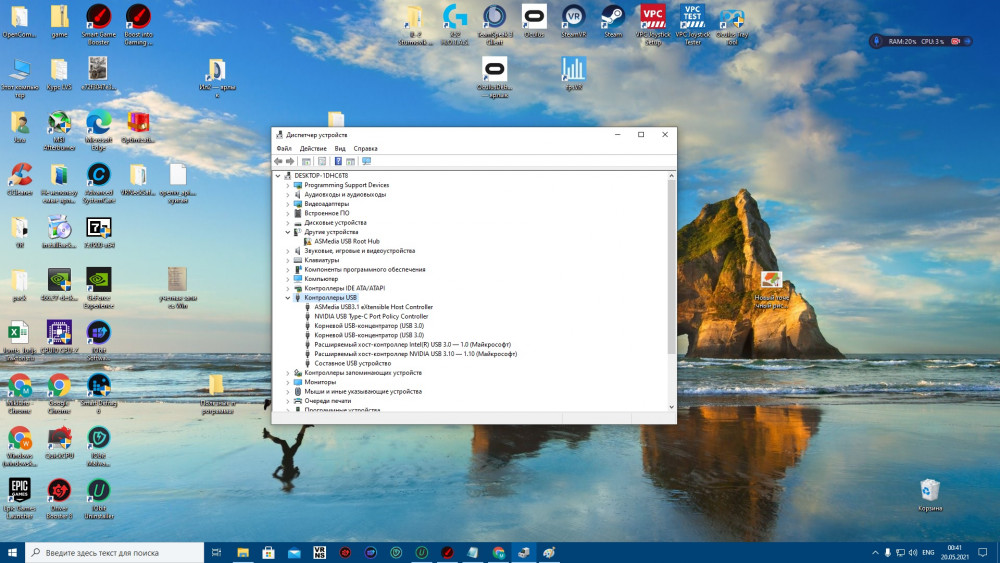Viewport: 1000px width, 563px height.
Task: Open the Действие menu
Action: click(x=313, y=148)
